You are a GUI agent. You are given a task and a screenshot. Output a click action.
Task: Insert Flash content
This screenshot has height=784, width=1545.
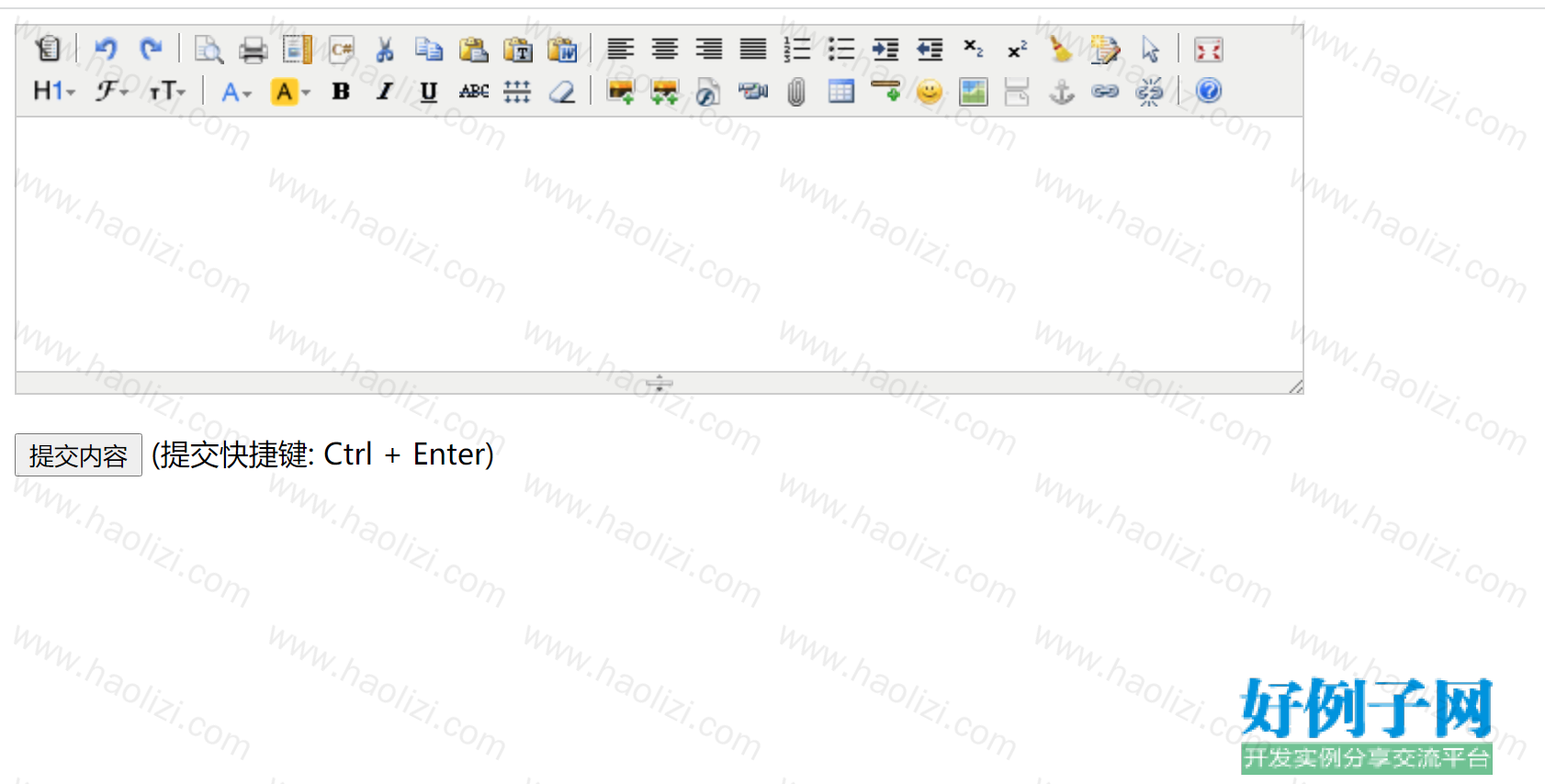[x=708, y=91]
